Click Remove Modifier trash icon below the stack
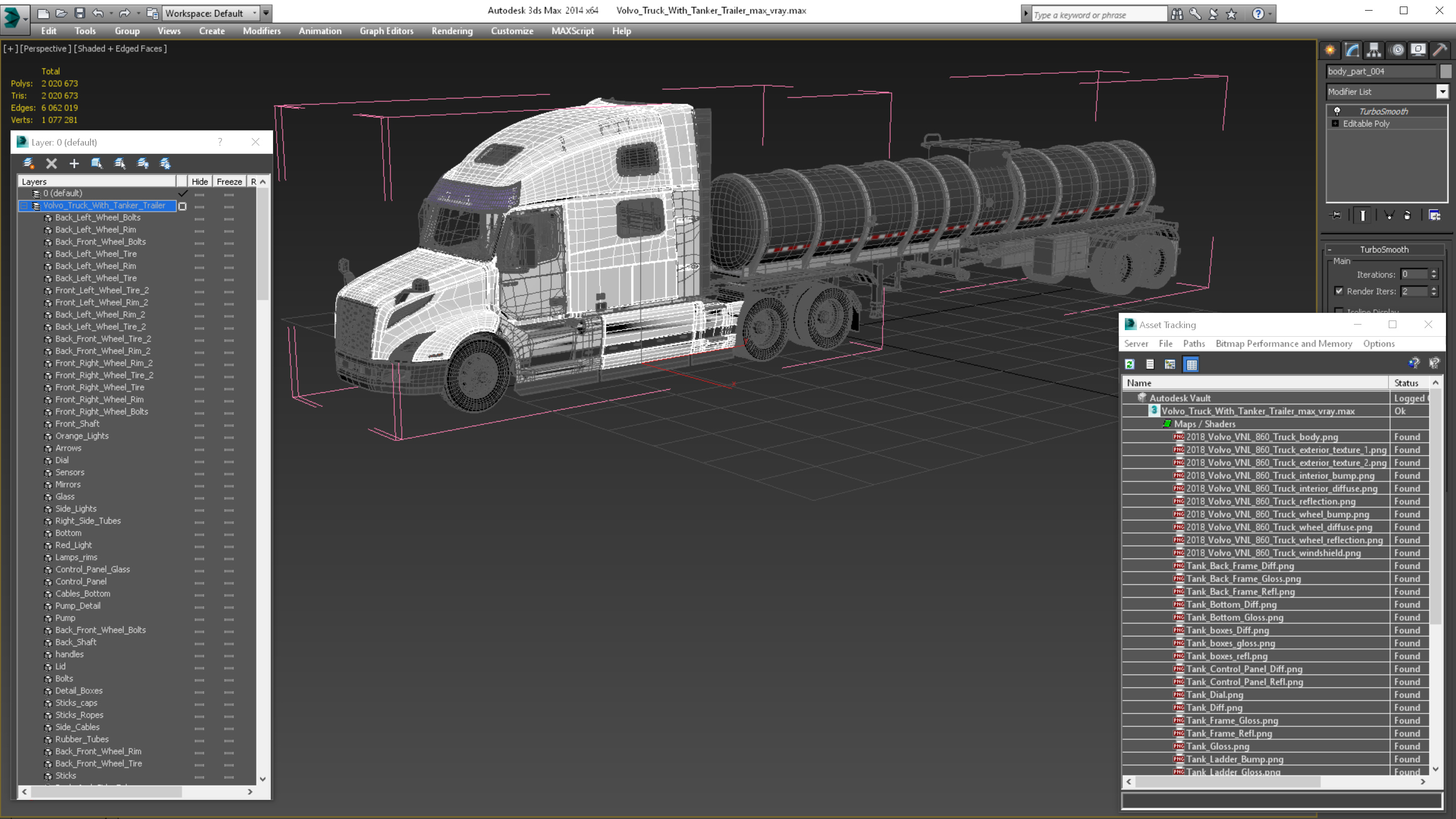The height and width of the screenshot is (819, 1456). pos(1407,215)
